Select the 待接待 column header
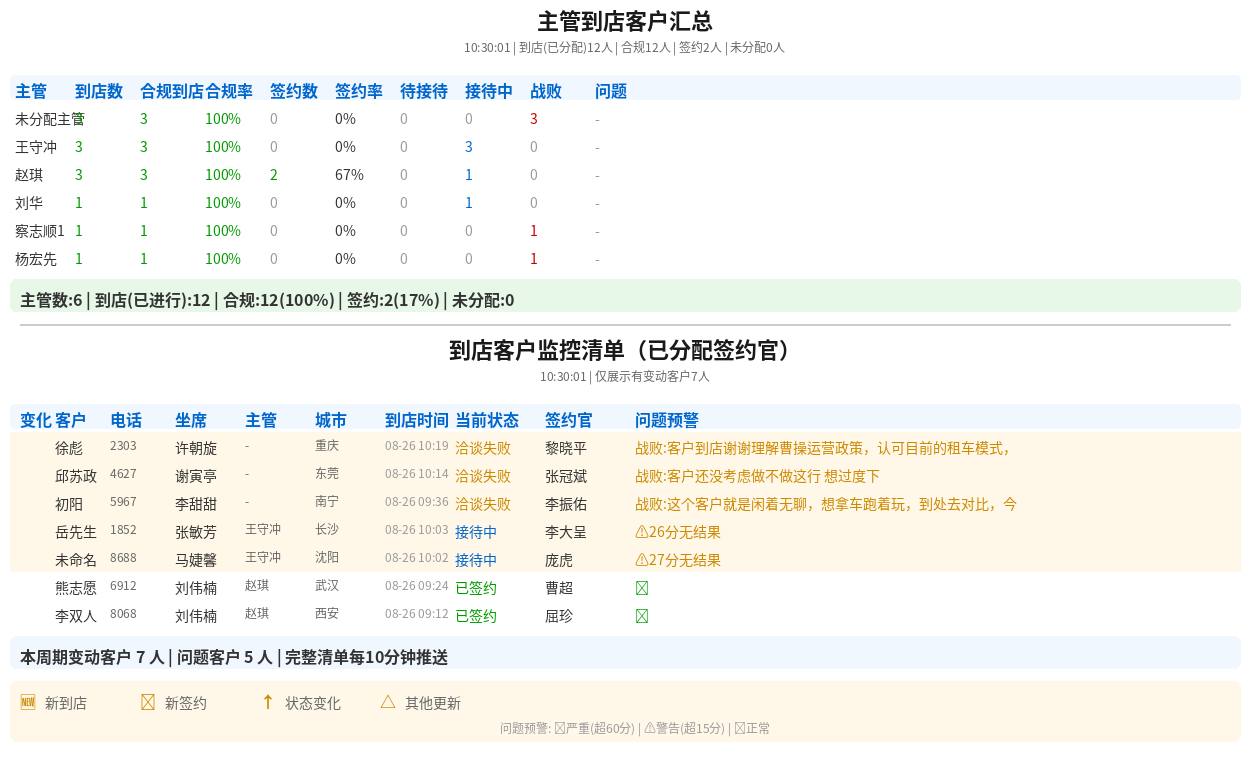Image resolution: width=1250 pixels, height=784 pixels. pos(424,91)
